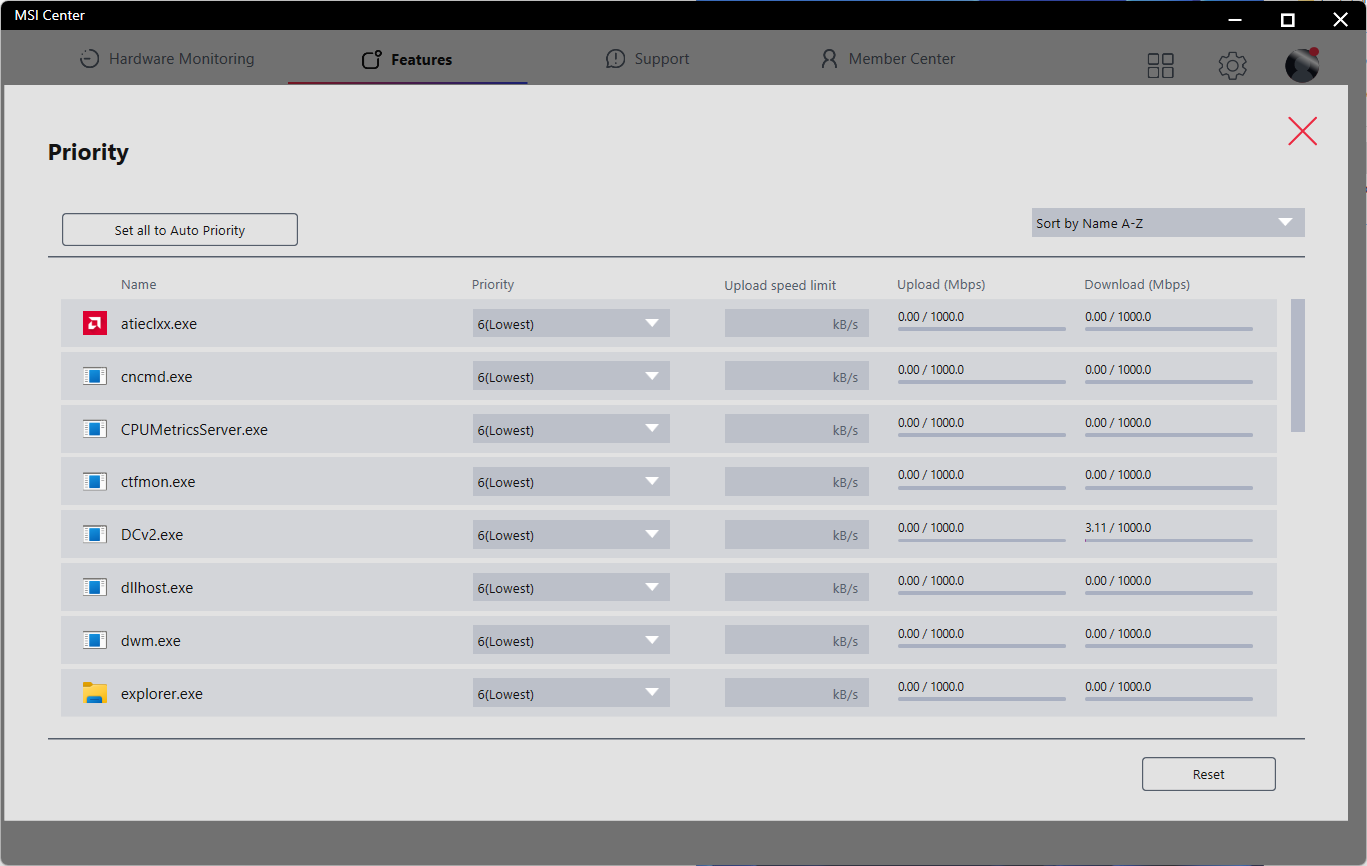Click the process list vertical scrollbar
The height and width of the screenshot is (866, 1367).
(1298, 365)
